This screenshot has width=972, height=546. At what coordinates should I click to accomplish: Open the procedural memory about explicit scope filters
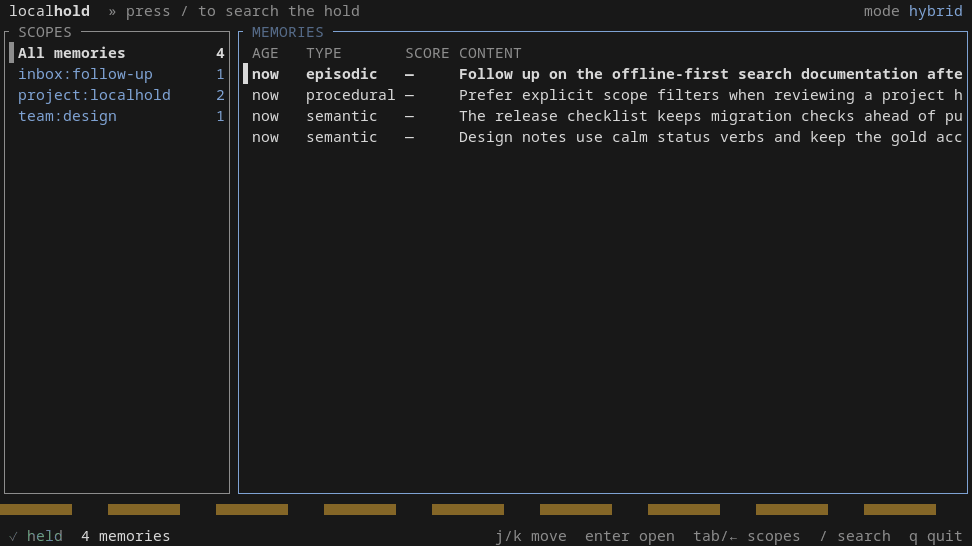[x=603, y=95]
